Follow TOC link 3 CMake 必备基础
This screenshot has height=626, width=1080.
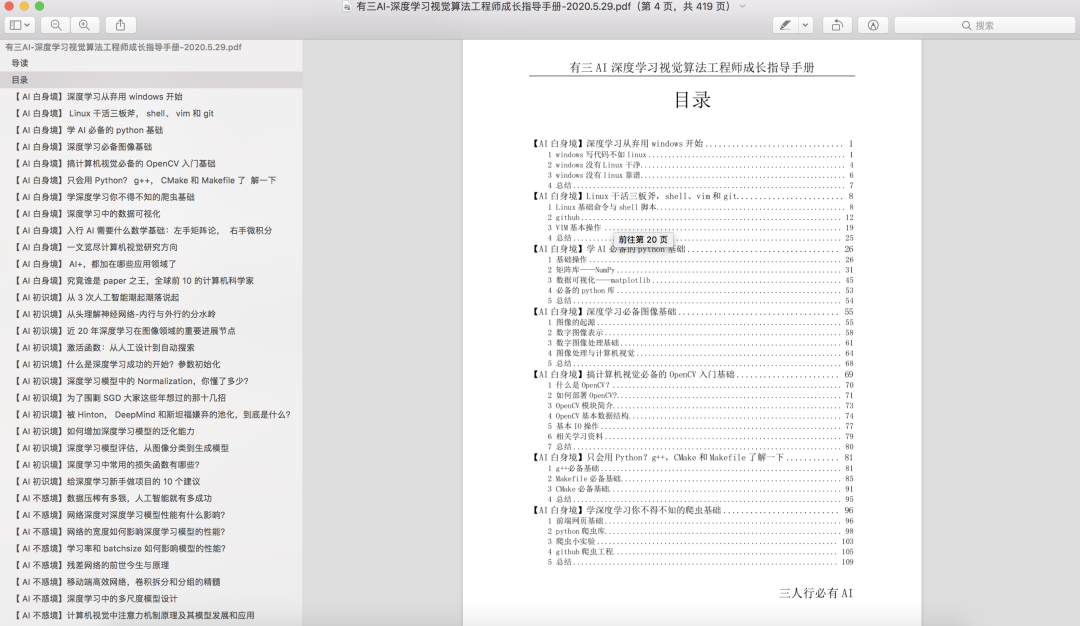pyautogui.click(x=700, y=489)
